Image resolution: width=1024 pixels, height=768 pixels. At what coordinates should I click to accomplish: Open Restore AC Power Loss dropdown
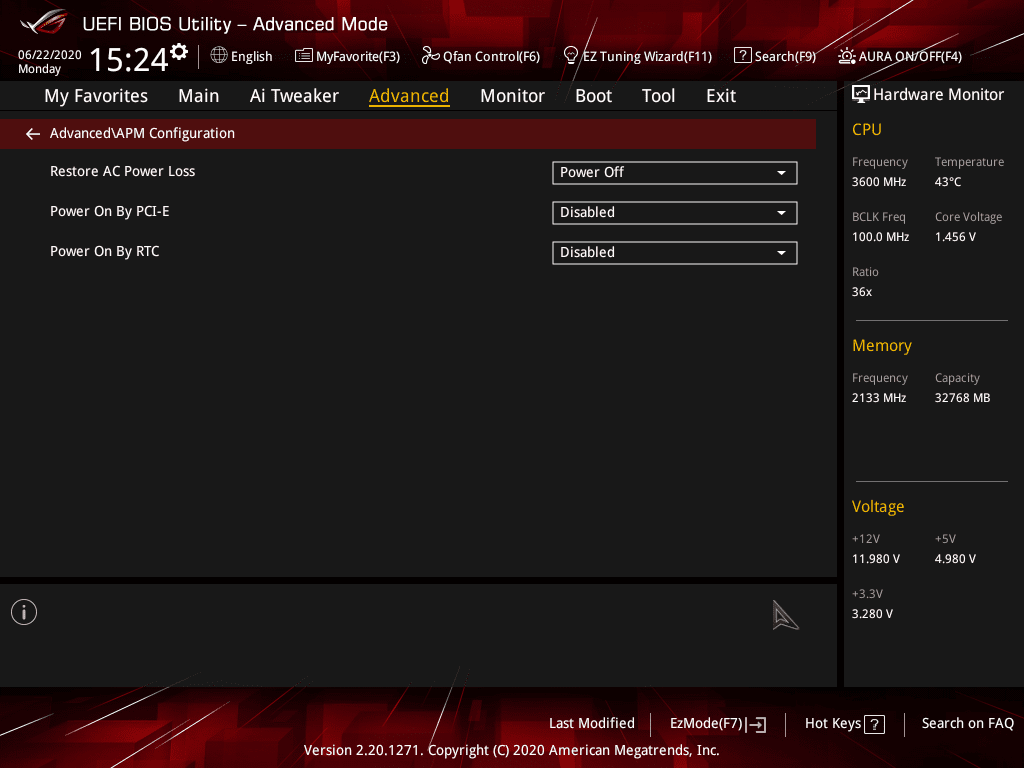[x=675, y=172]
